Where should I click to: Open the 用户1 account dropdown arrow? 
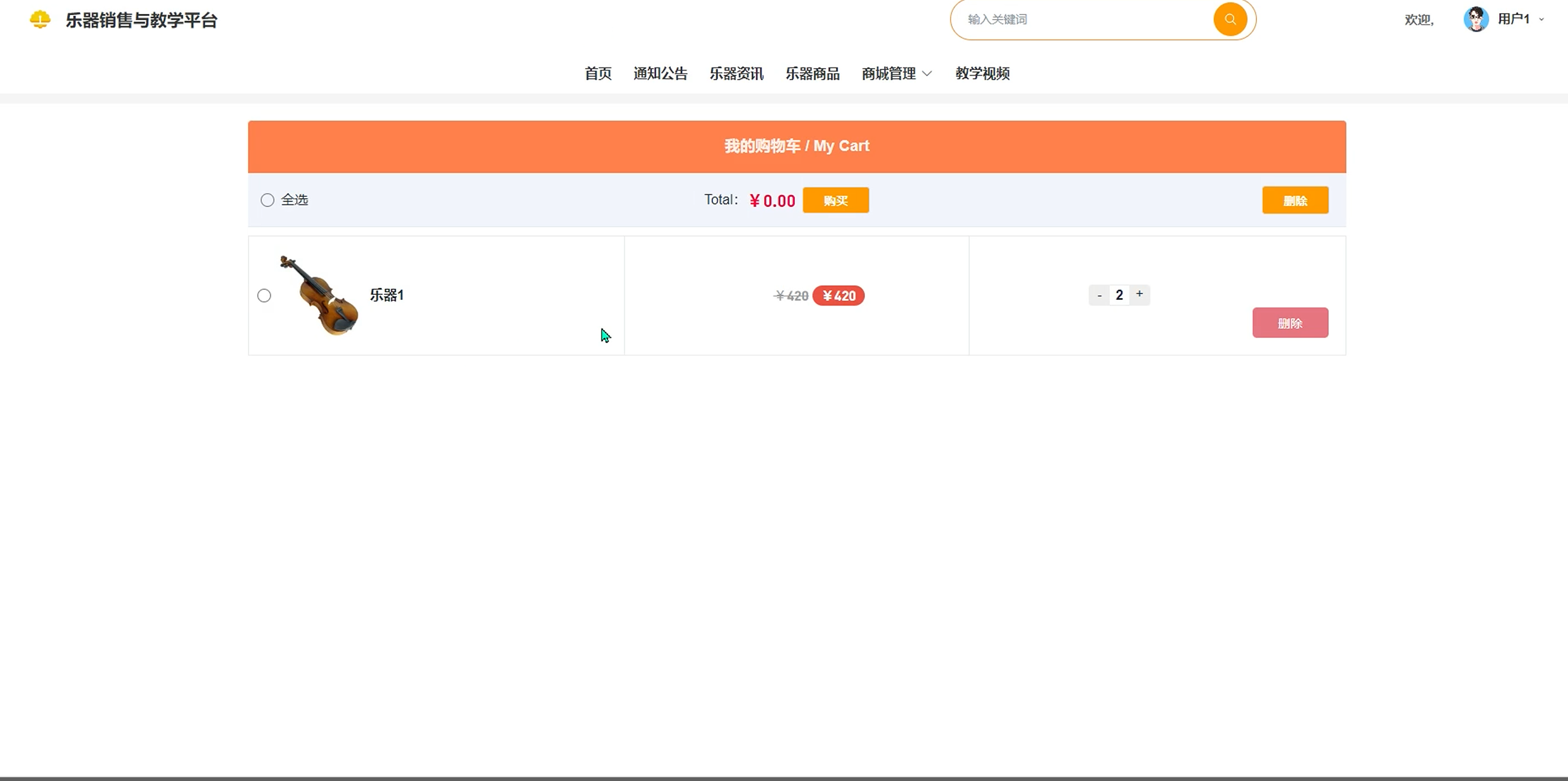1541,20
